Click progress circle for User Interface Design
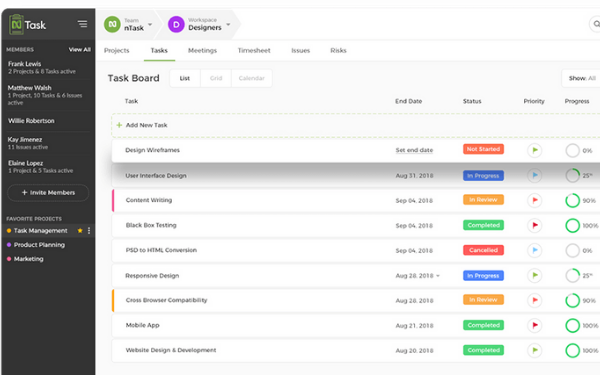600x375 pixels. [572, 176]
